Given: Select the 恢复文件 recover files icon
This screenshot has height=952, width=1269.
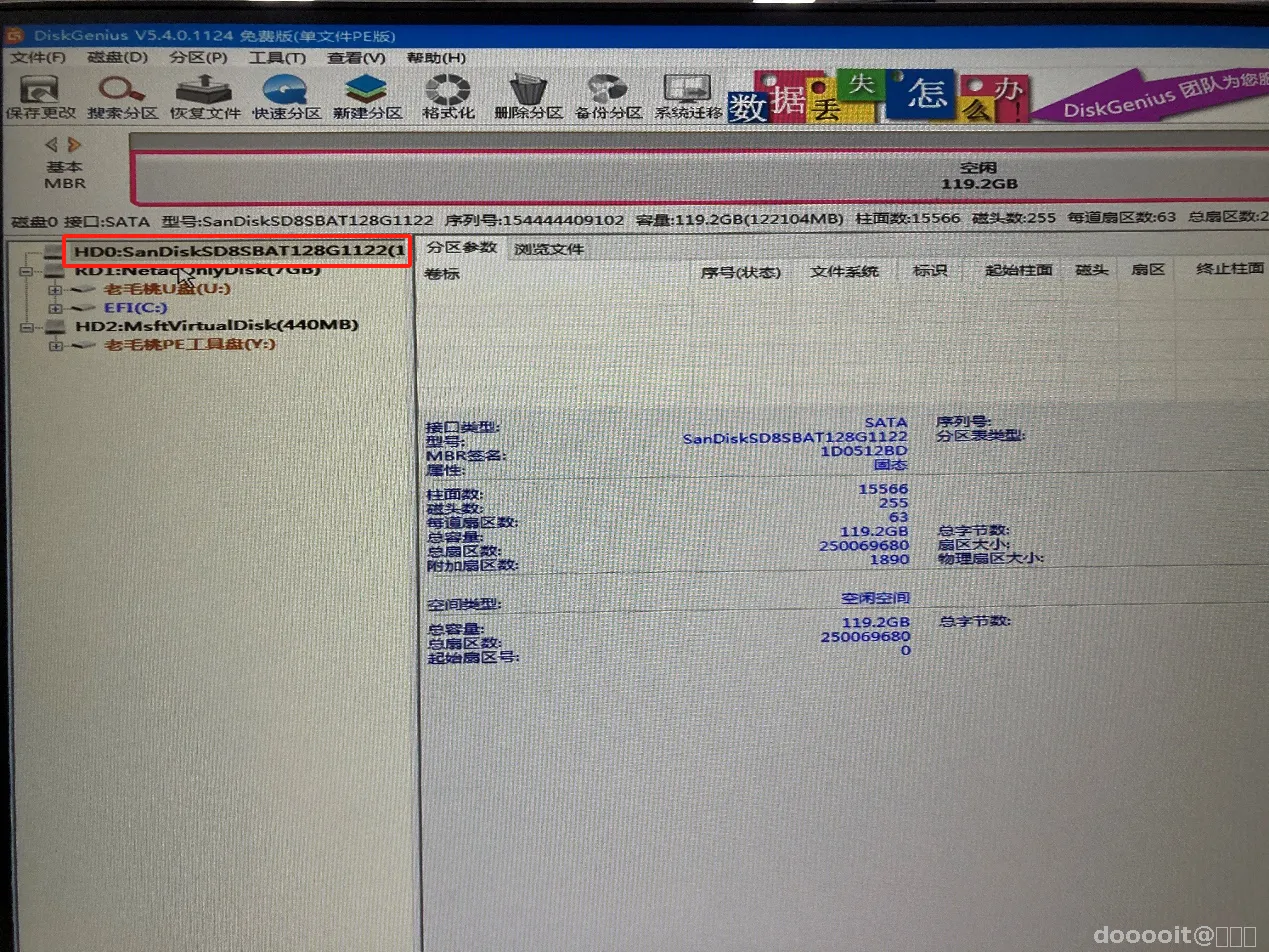Looking at the screenshot, I should tap(205, 97).
